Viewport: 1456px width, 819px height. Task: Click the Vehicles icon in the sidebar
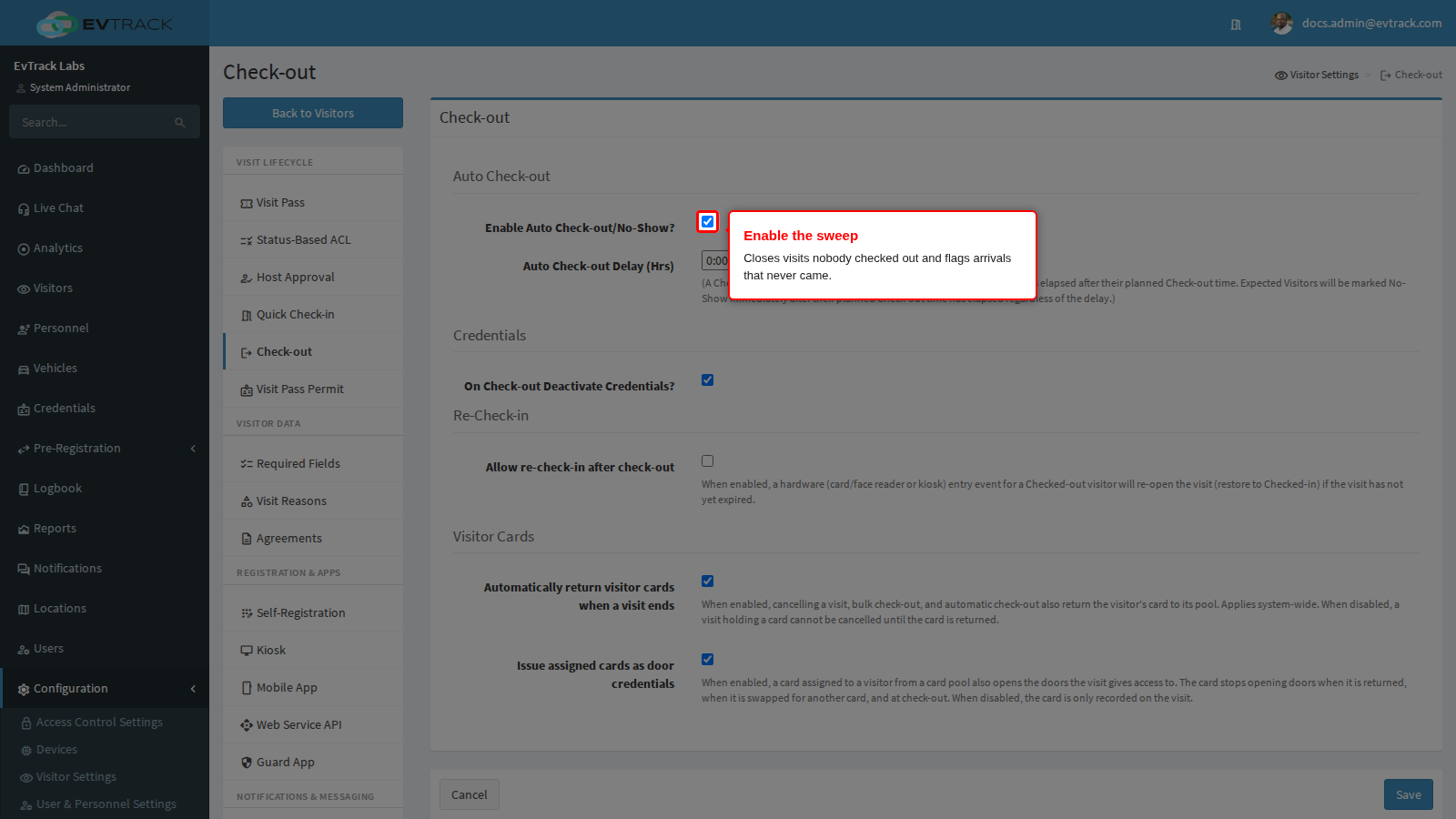24,369
